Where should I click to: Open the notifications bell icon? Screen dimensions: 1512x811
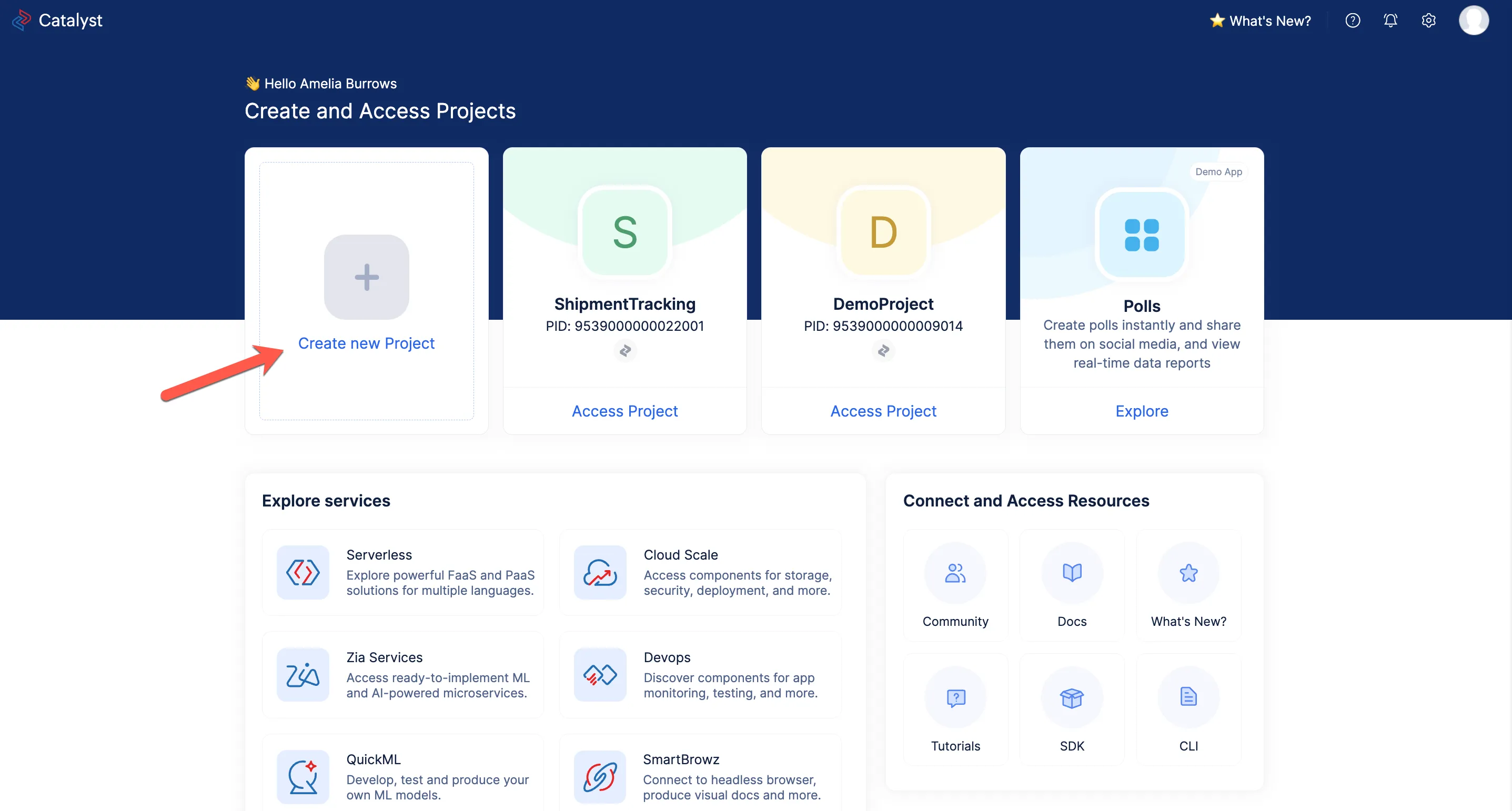(x=1390, y=21)
